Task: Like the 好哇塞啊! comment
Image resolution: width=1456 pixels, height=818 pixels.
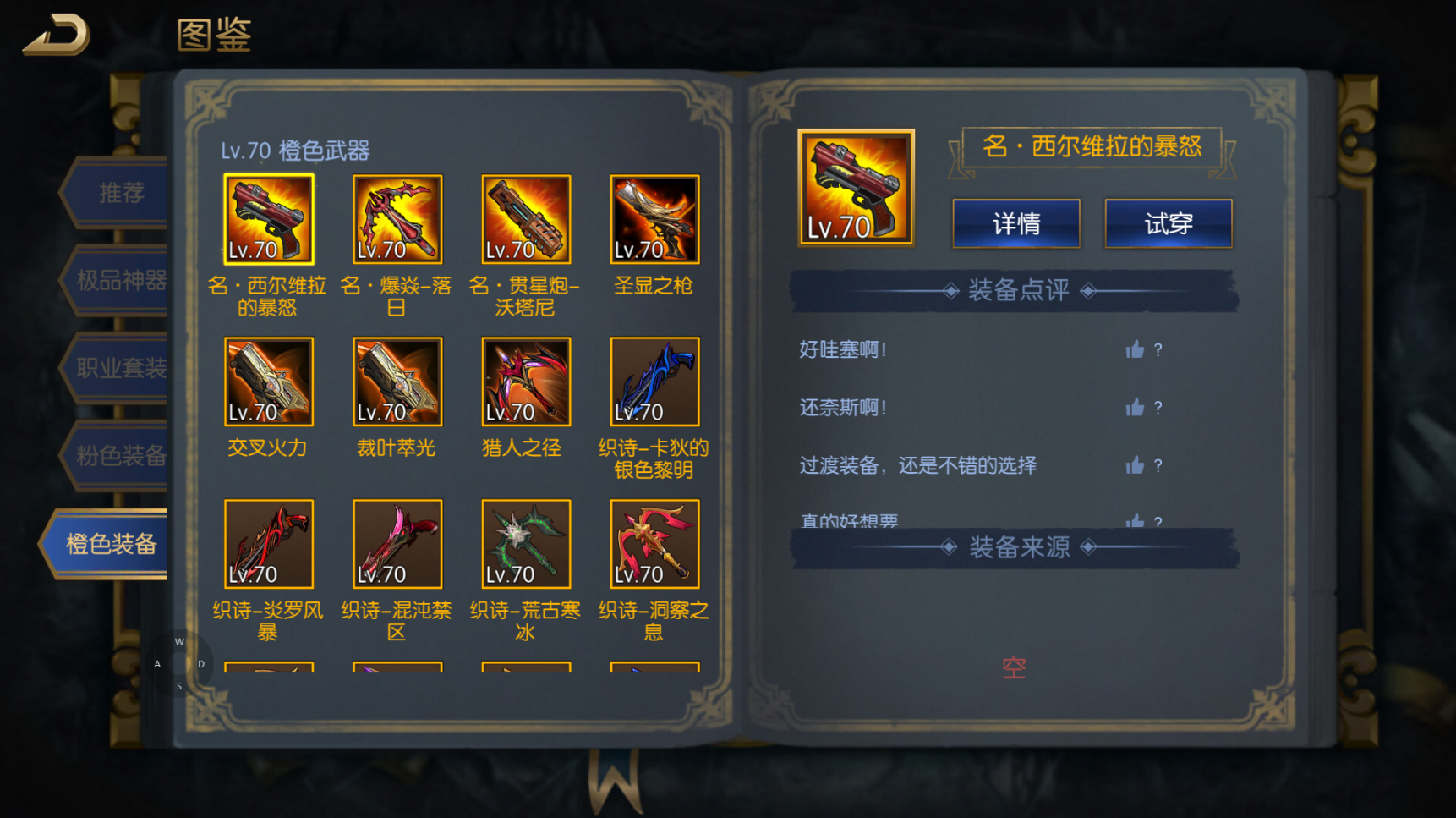Action: [1135, 349]
